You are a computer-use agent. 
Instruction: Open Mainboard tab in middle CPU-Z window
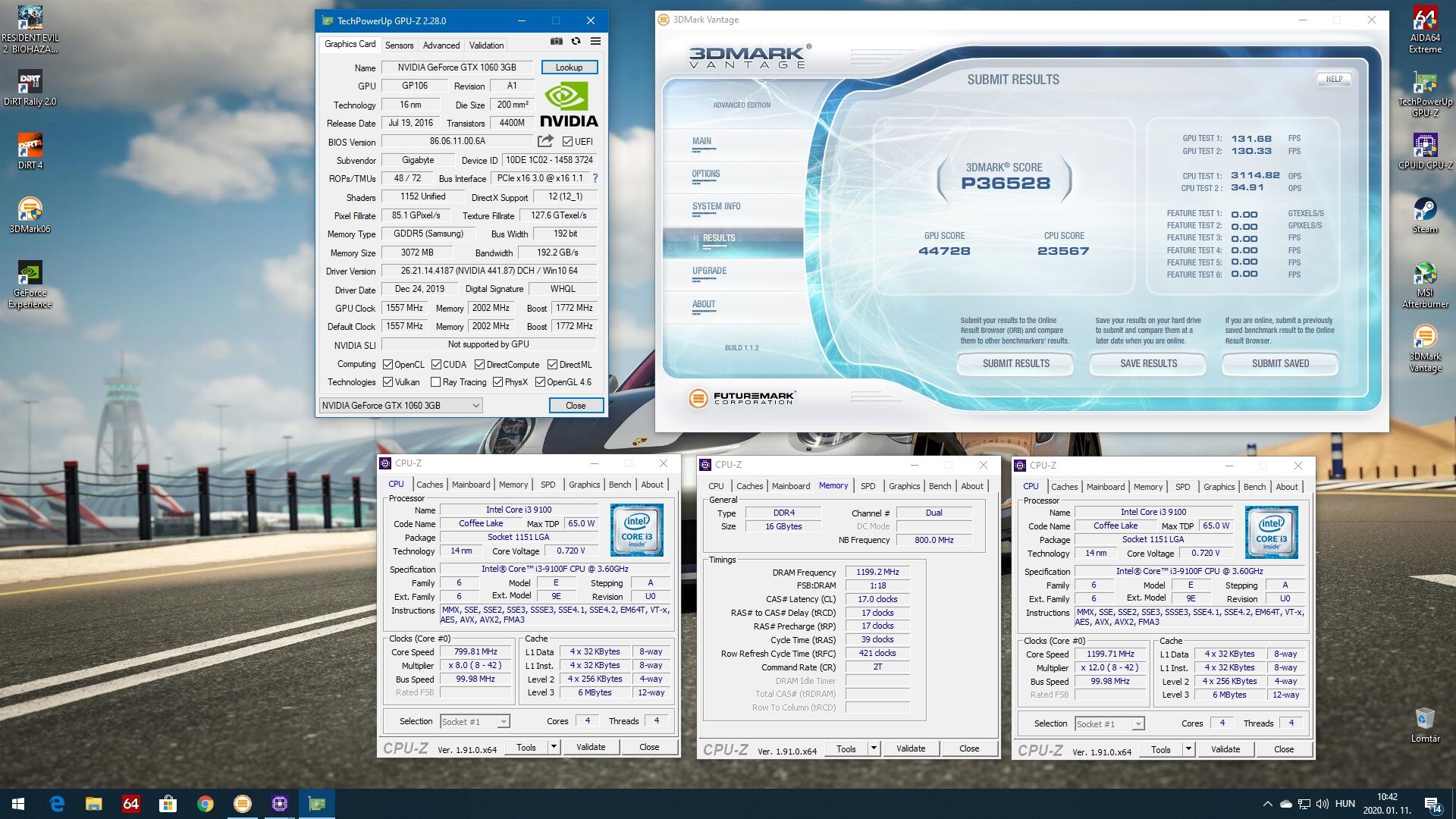(x=791, y=486)
